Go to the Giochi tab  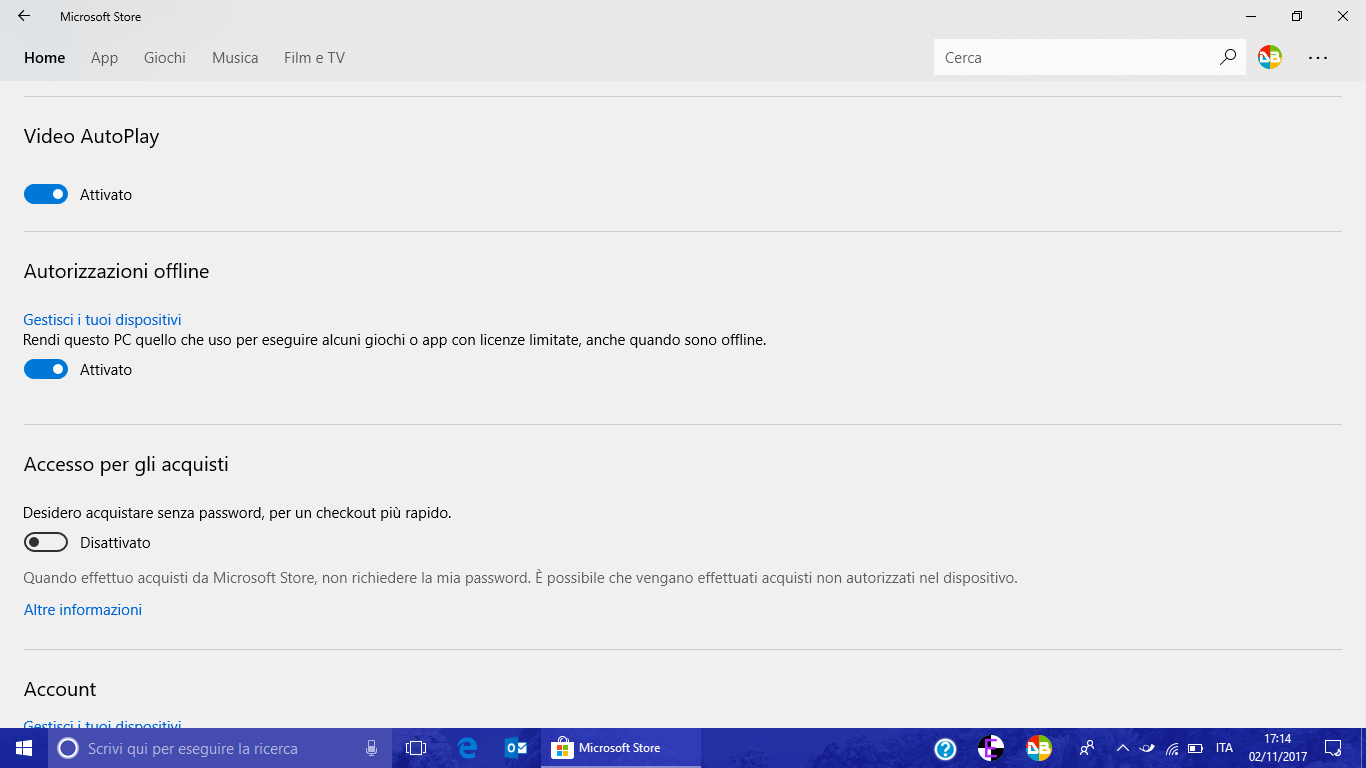point(165,58)
